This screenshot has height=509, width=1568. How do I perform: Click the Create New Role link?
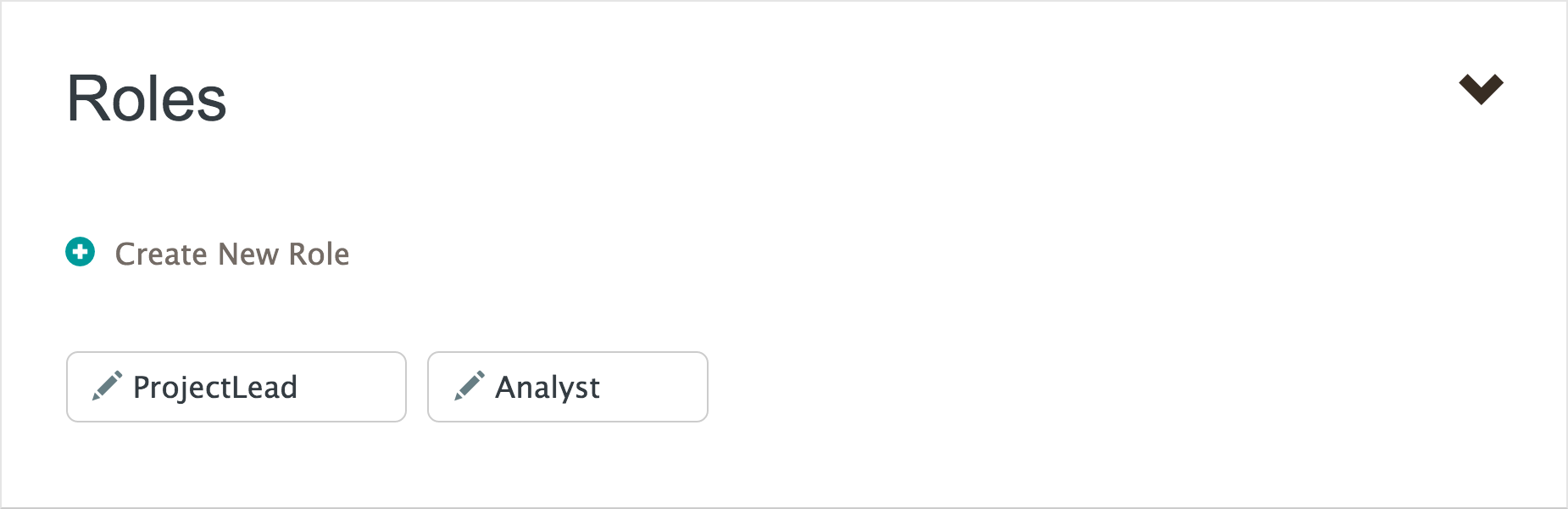pos(231,254)
